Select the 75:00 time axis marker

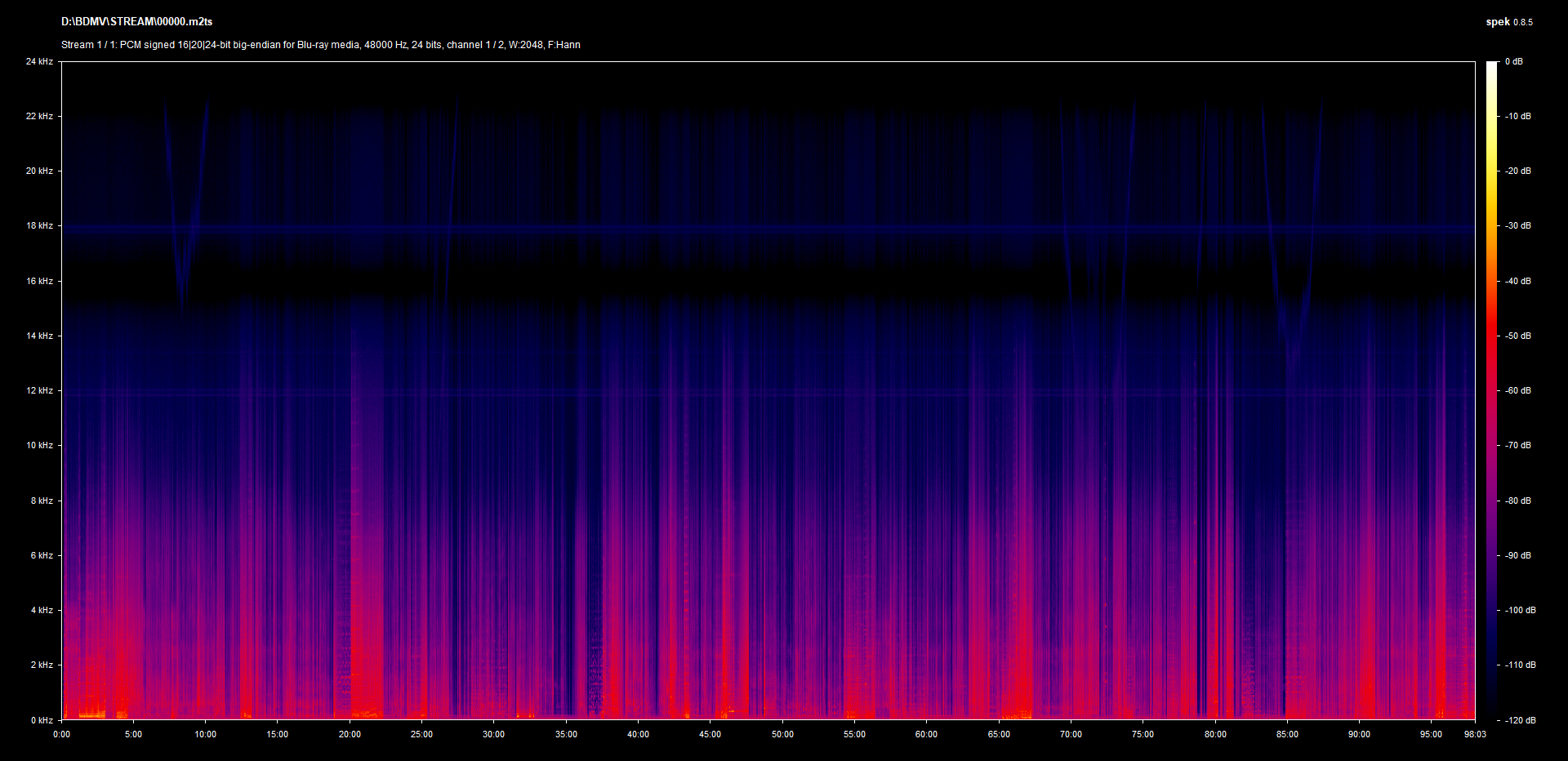(x=1143, y=734)
